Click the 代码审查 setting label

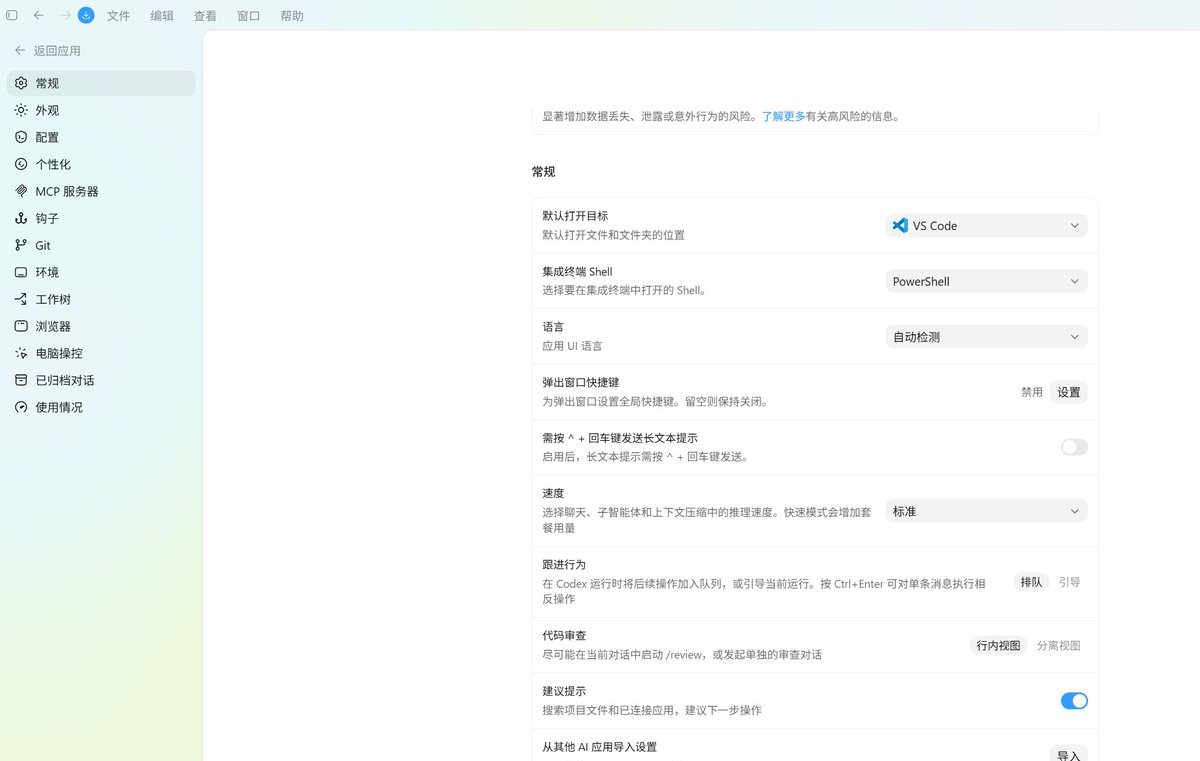(564, 635)
